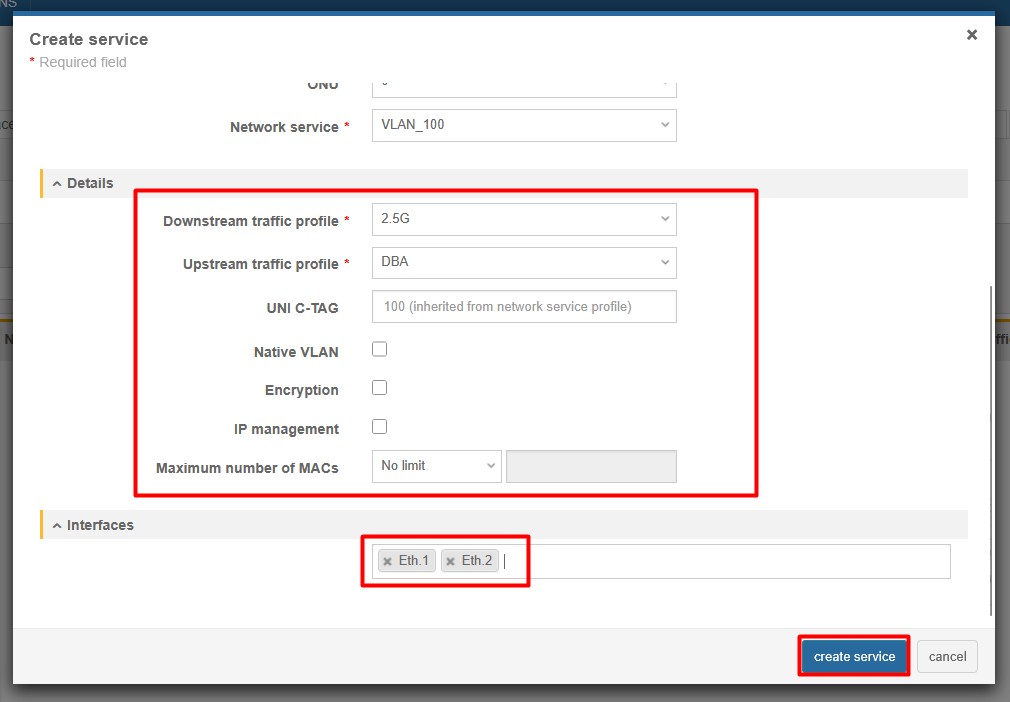
Task: Remove the Eth.1 interface tag
Action: [388, 561]
